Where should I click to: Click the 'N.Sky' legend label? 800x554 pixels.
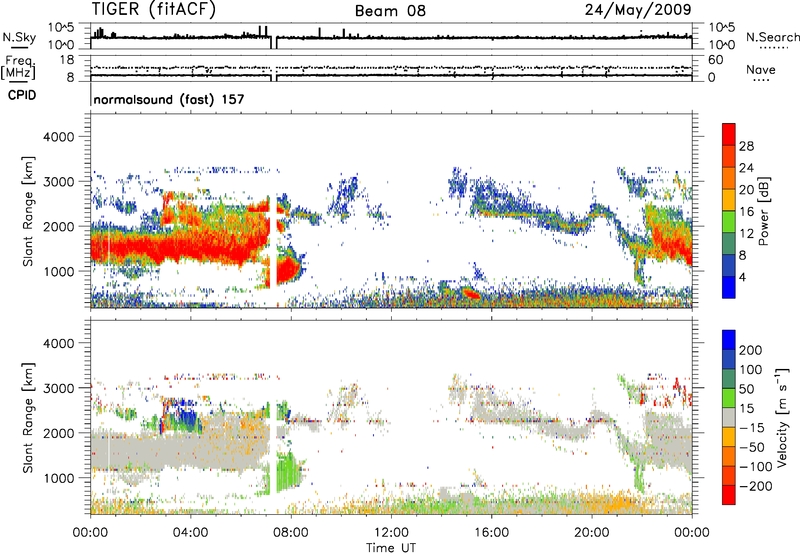click(x=19, y=37)
